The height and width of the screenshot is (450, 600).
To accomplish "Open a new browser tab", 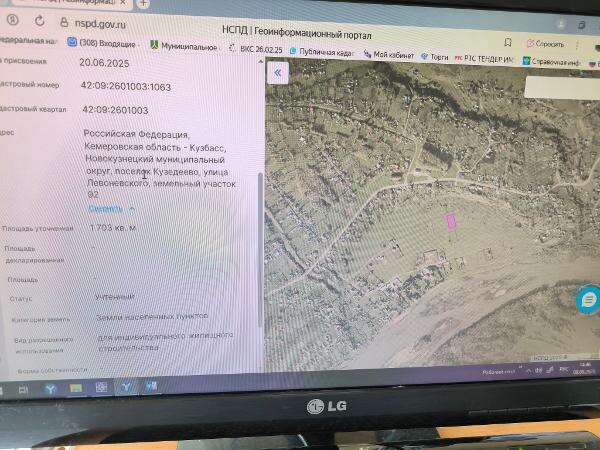I will coord(143,3).
